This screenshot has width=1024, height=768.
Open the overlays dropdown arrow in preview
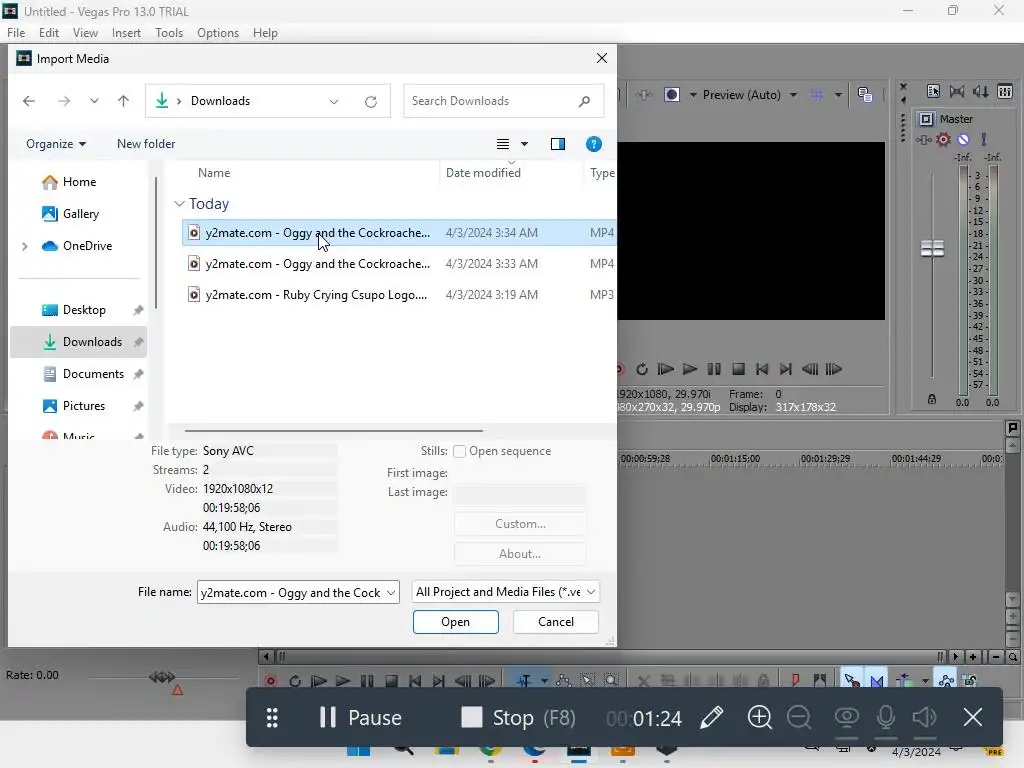[x=838, y=95]
